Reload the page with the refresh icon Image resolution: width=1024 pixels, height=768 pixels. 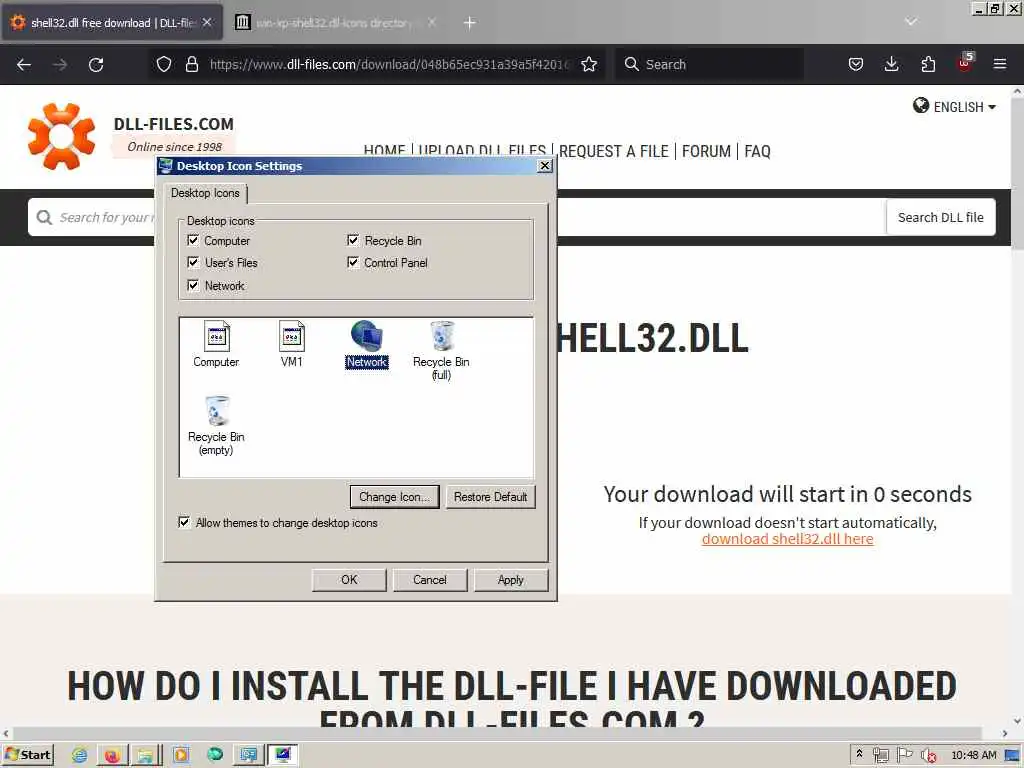[x=96, y=65]
